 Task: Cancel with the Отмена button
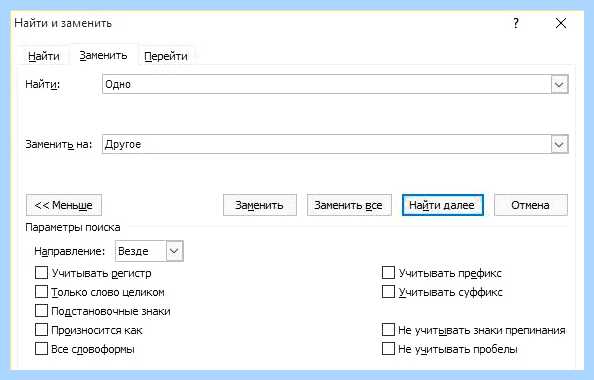pos(531,205)
